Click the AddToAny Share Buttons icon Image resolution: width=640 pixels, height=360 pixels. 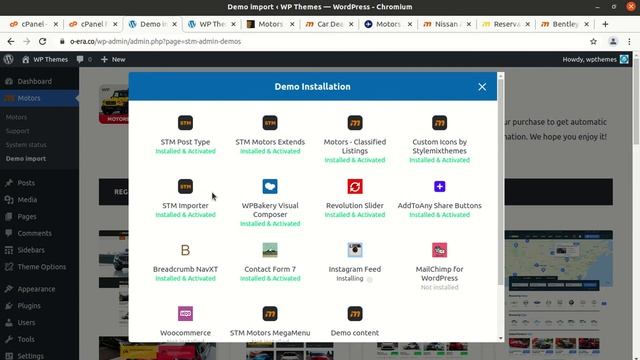click(x=440, y=187)
